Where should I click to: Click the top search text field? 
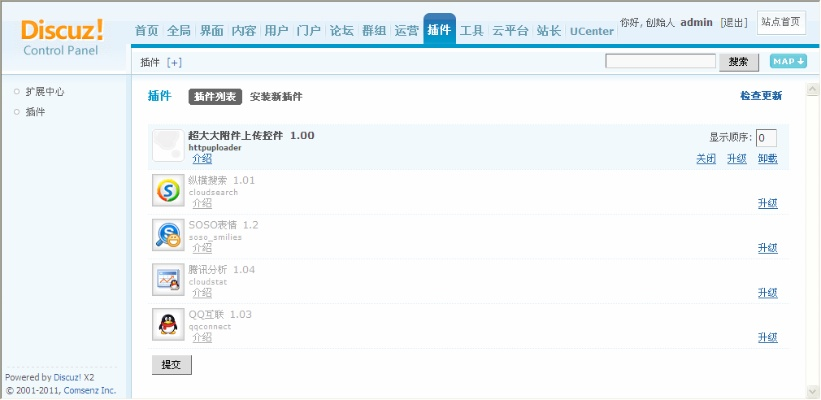click(x=660, y=62)
